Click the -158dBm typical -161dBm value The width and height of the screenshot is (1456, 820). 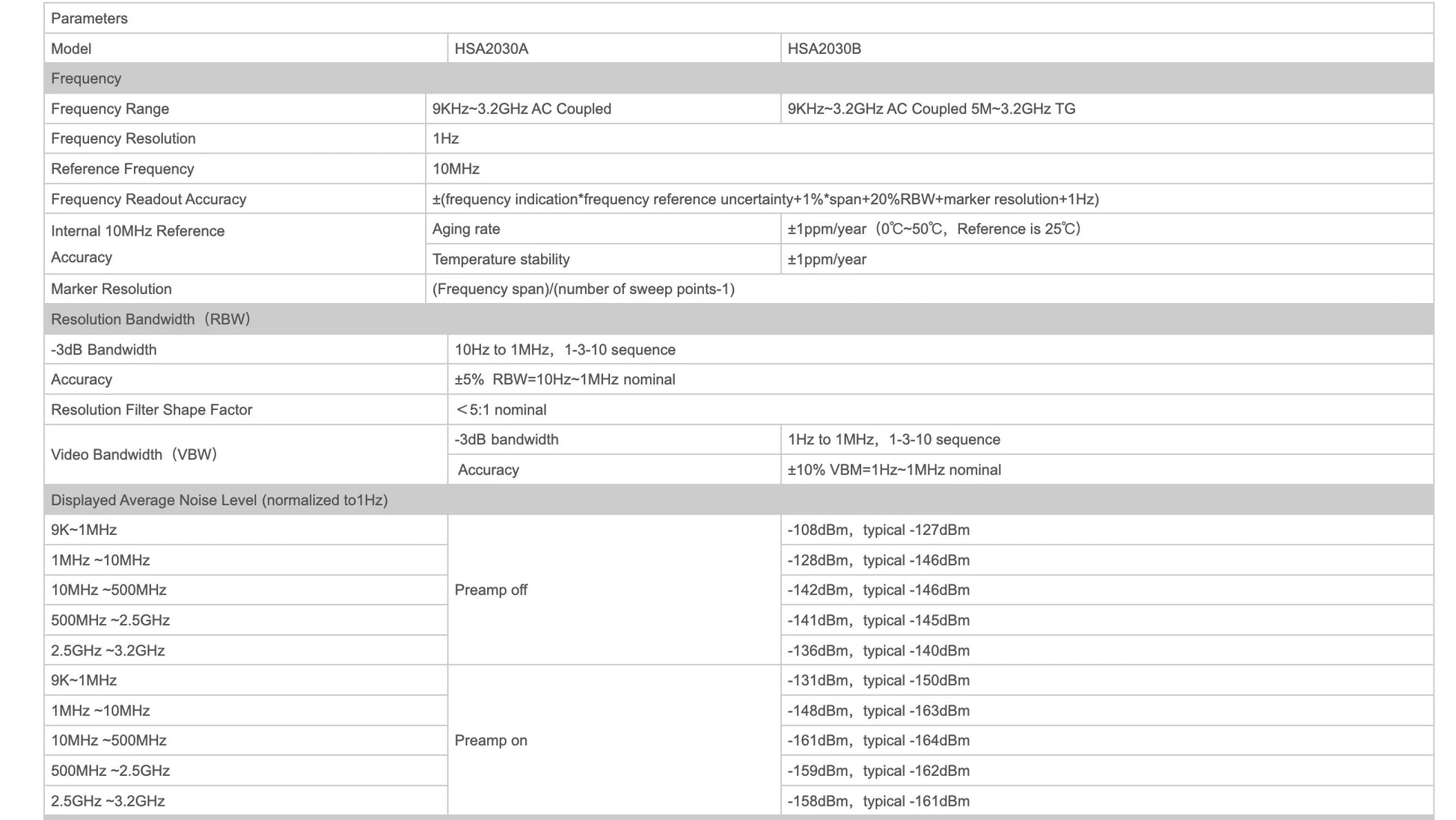coord(878,801)
